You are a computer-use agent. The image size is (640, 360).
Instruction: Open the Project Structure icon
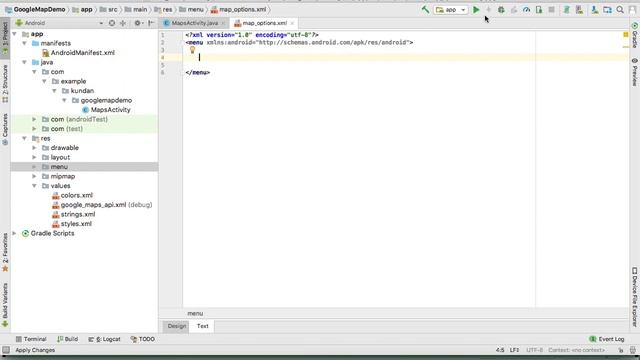(x=607, y=9)
